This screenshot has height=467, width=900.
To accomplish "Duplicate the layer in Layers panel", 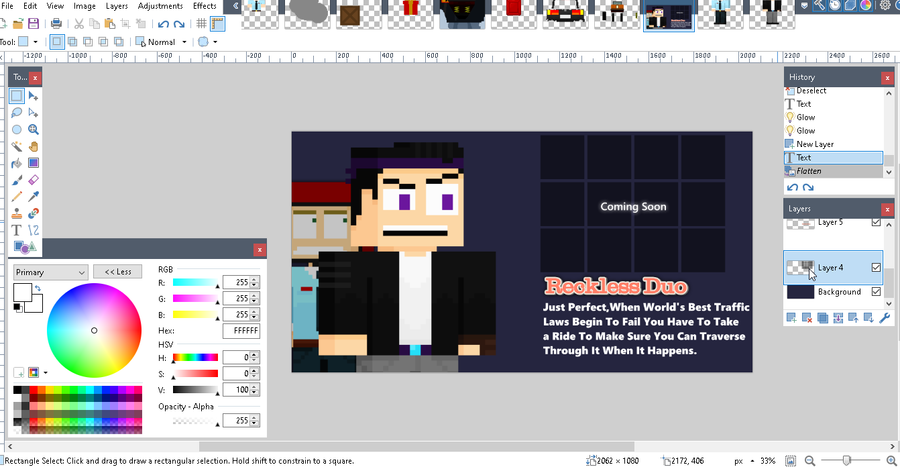I will point(823,318).
